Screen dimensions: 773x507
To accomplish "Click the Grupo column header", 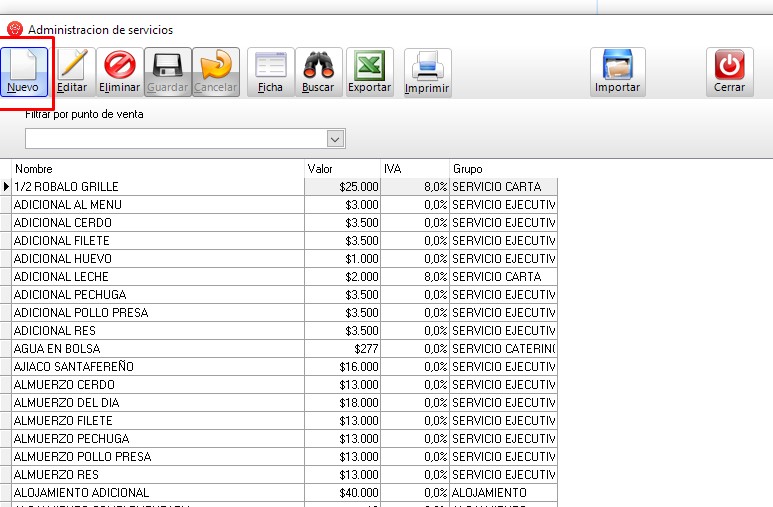I will click(502, 169).
